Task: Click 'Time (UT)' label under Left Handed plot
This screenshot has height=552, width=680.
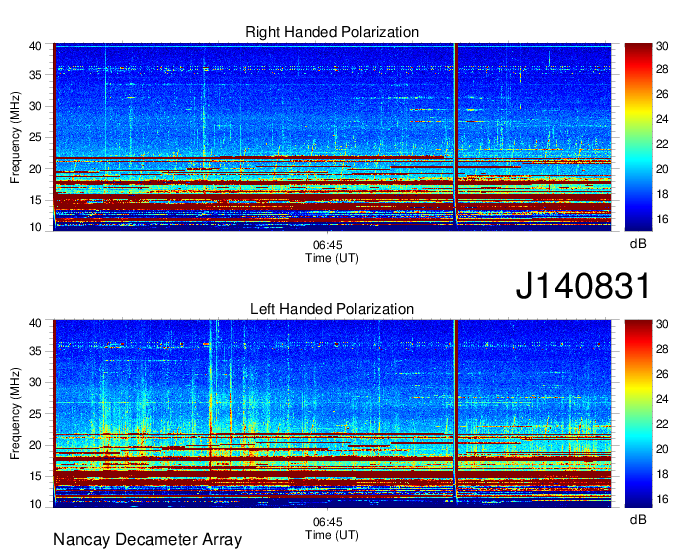Action: [x=332, y=535]
